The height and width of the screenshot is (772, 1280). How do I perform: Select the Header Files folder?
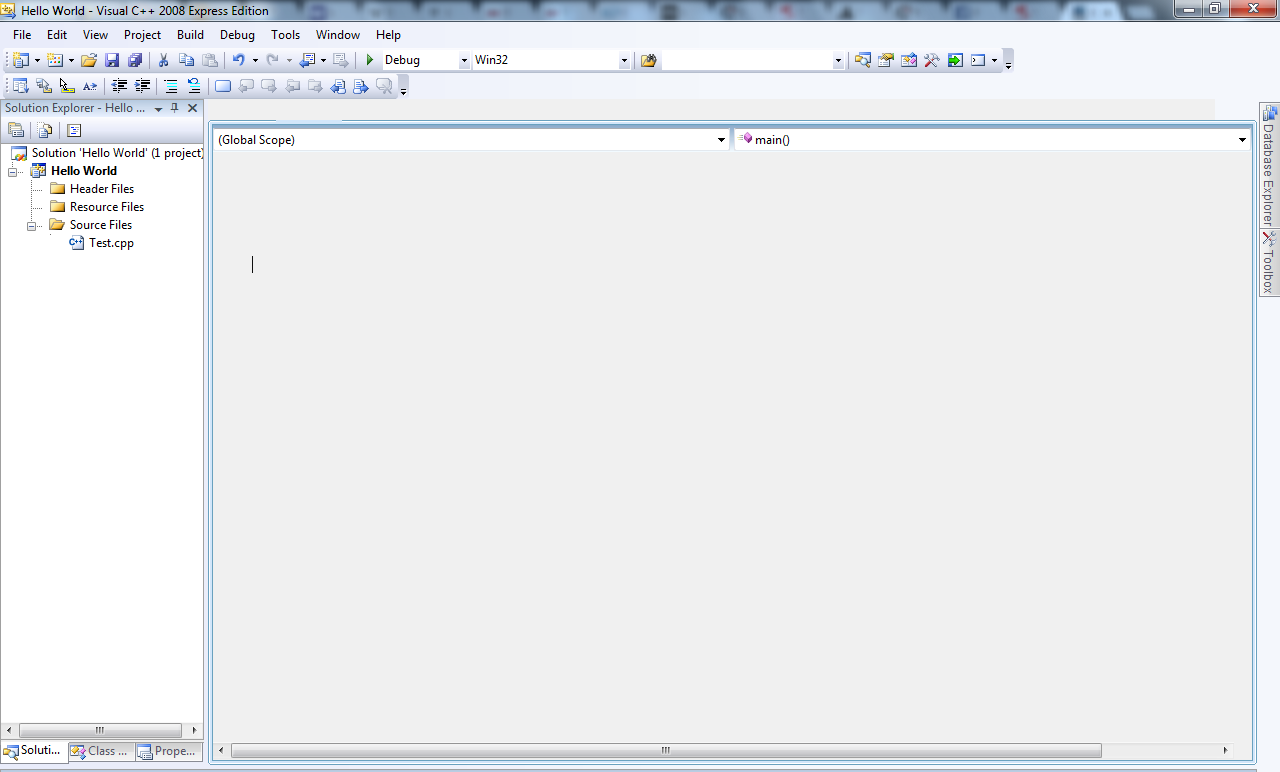point(102,189)
